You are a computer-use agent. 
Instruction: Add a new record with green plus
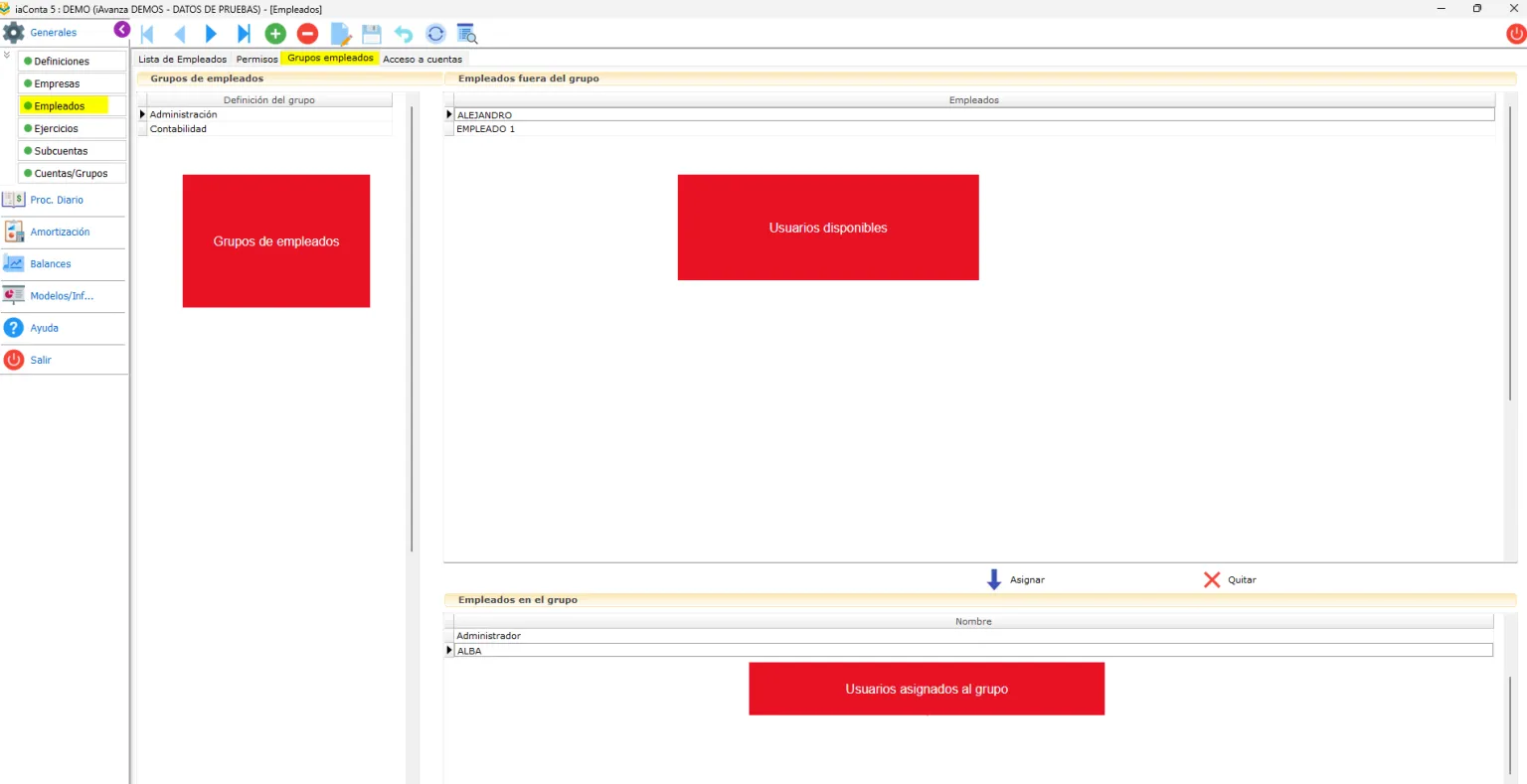(x=275, y=34)
